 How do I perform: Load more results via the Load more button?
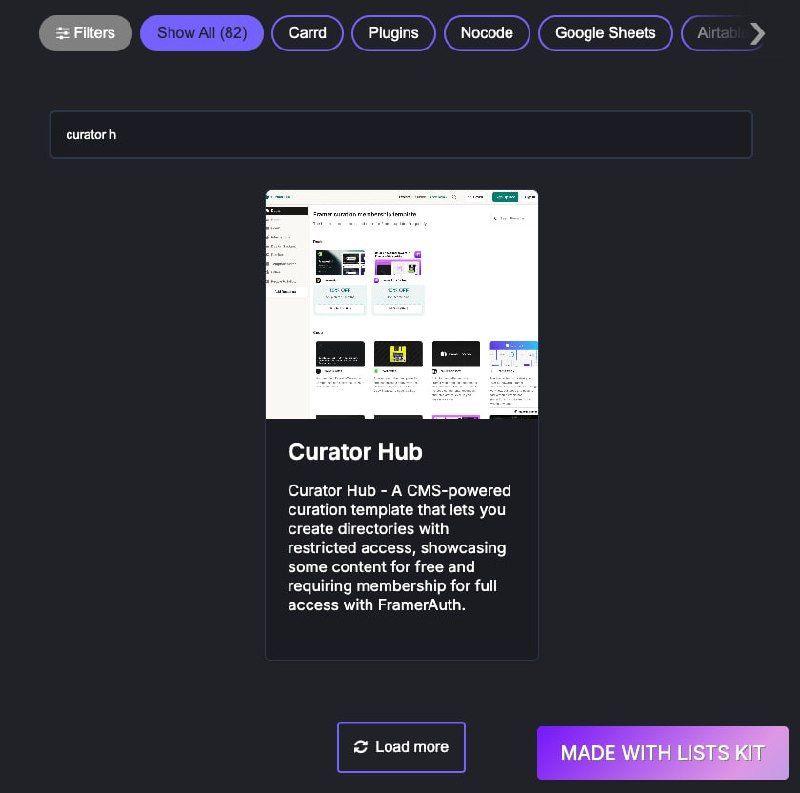[x=402, y=747]
